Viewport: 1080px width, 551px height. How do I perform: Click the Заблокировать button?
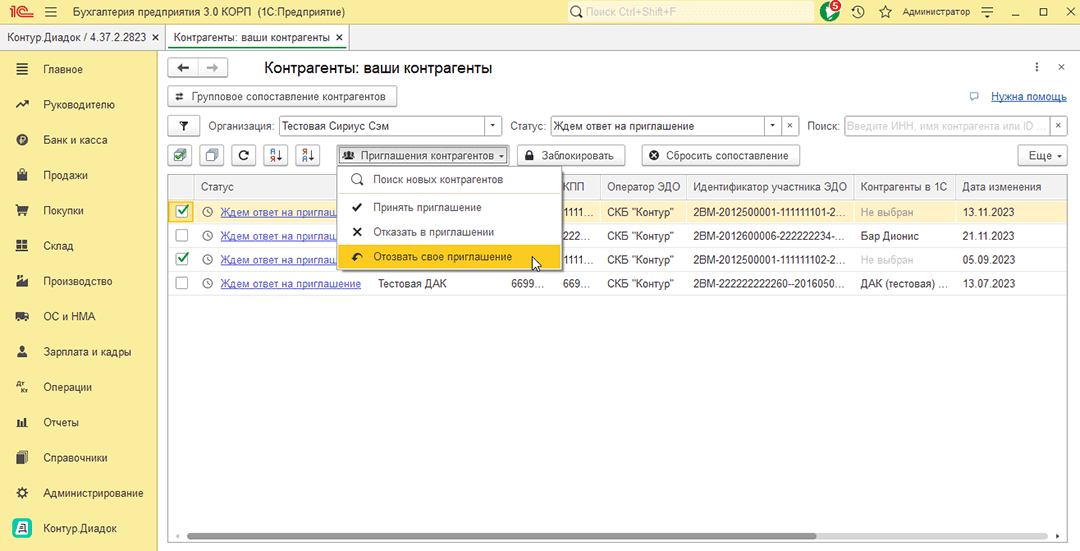pos(570,156)
